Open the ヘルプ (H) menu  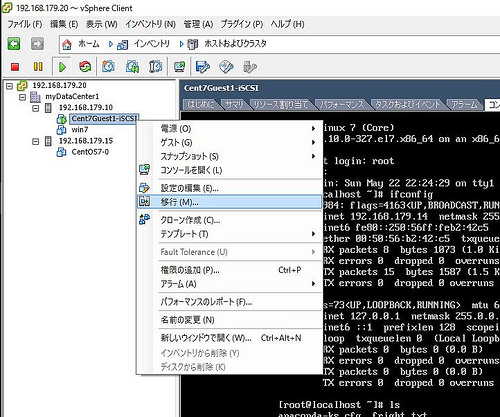[x=287, y=24]
